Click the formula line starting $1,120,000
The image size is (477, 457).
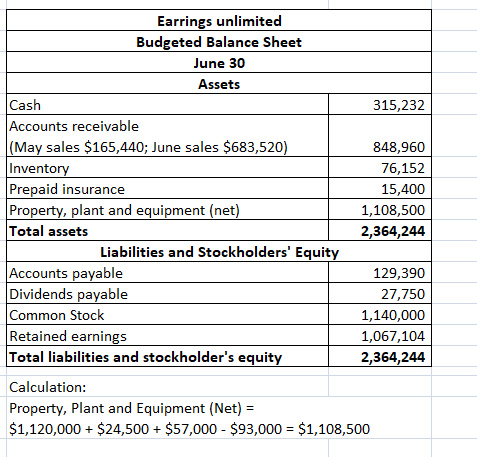pyautogui.click(x=189, y=428)
